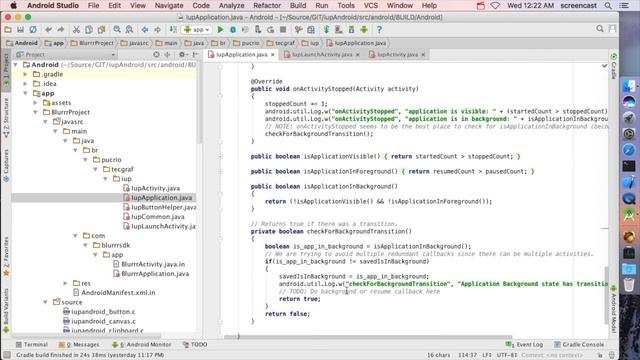This screenshot has width=640, height=360.
Task: Toggle tool window bars in bottom-left corner
Action: point(7,355)
